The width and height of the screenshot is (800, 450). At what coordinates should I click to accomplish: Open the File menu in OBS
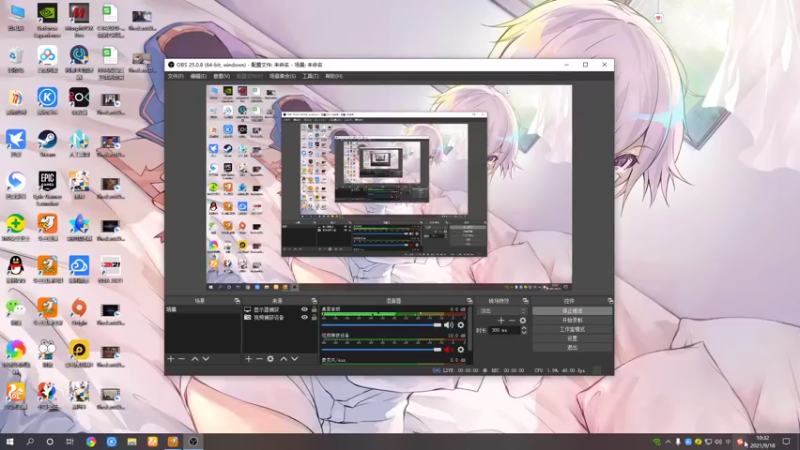(176, 76)
